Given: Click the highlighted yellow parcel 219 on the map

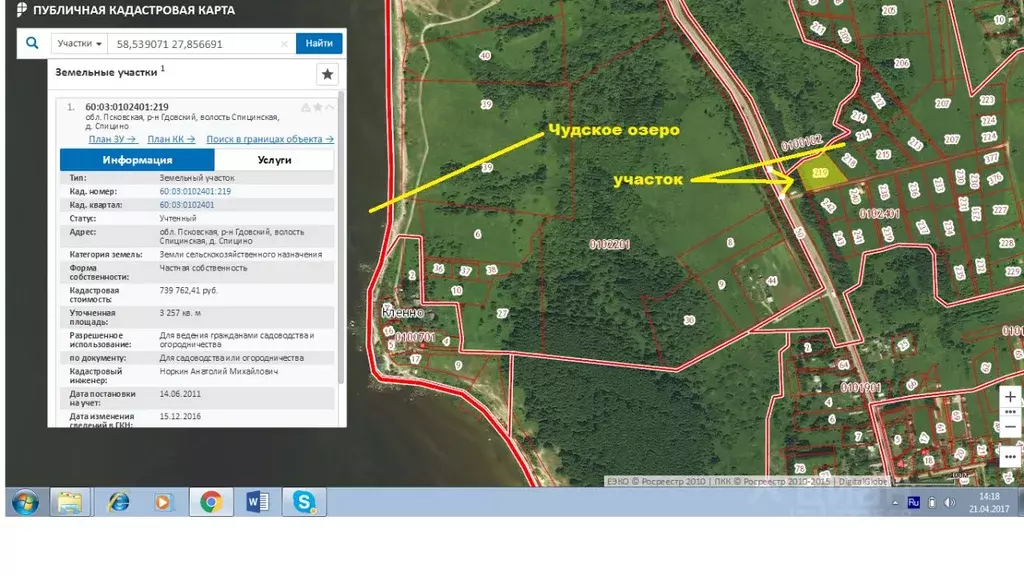Looking at the screenshot, I should pyautogui.click(x=820, y=172).
